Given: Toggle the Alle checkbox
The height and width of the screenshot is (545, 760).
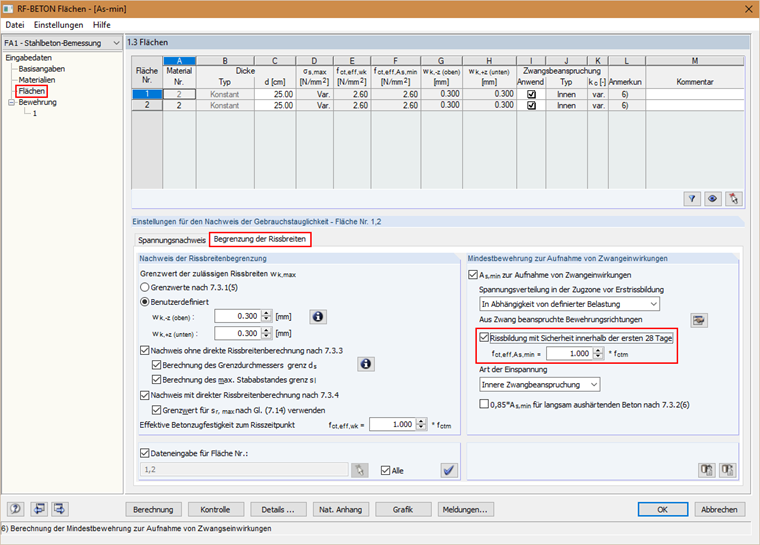Looking at the screenshot, I should [x=385, y=470].
